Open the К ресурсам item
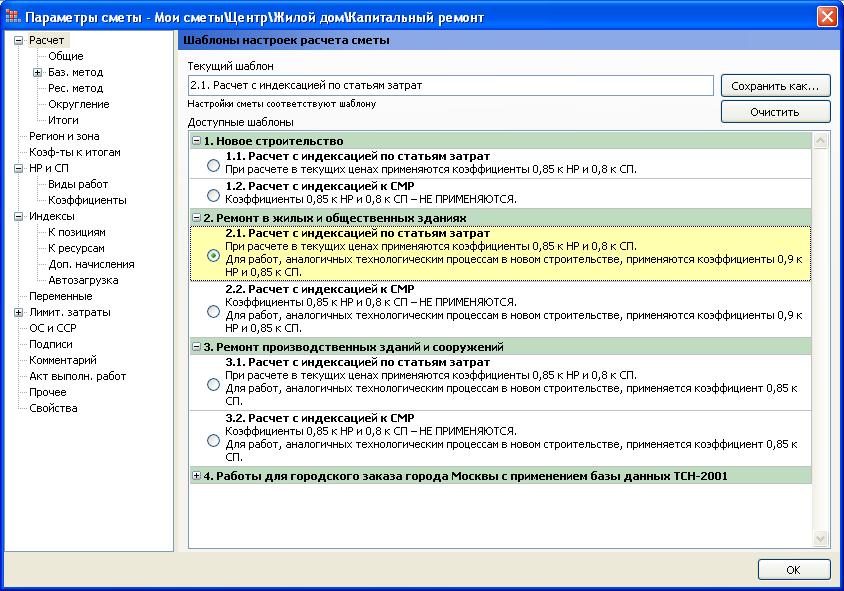The width and height of the screenshot is (844, 591). click(76, 248)
